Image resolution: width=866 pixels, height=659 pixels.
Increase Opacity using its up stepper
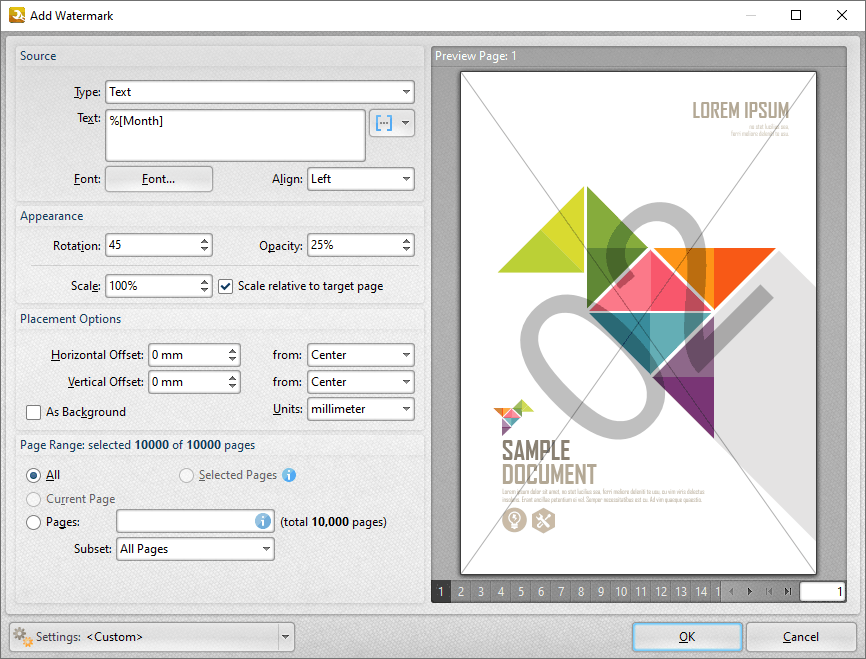(405, 239)
